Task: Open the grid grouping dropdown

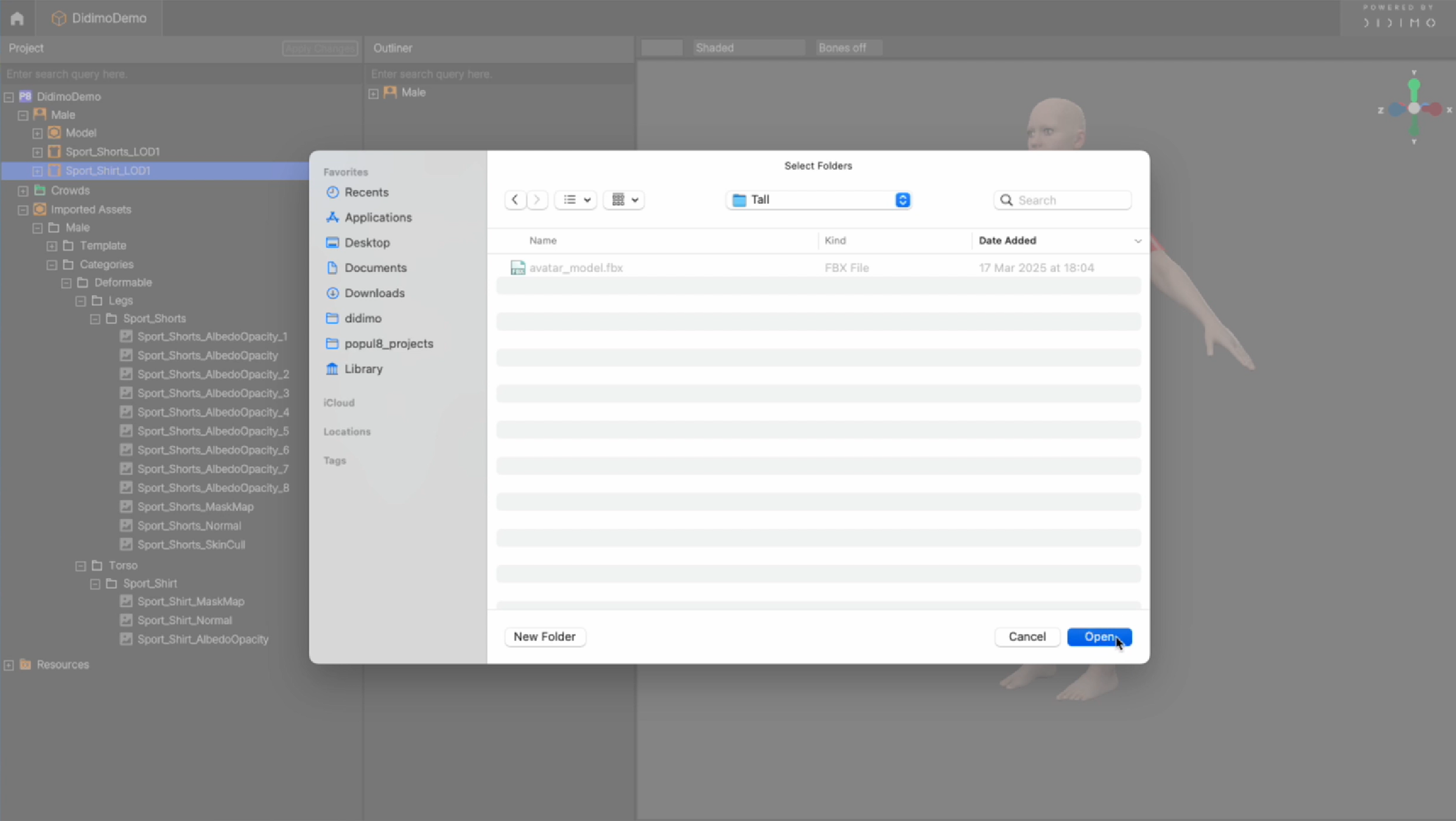Action: tap(624, 200)
